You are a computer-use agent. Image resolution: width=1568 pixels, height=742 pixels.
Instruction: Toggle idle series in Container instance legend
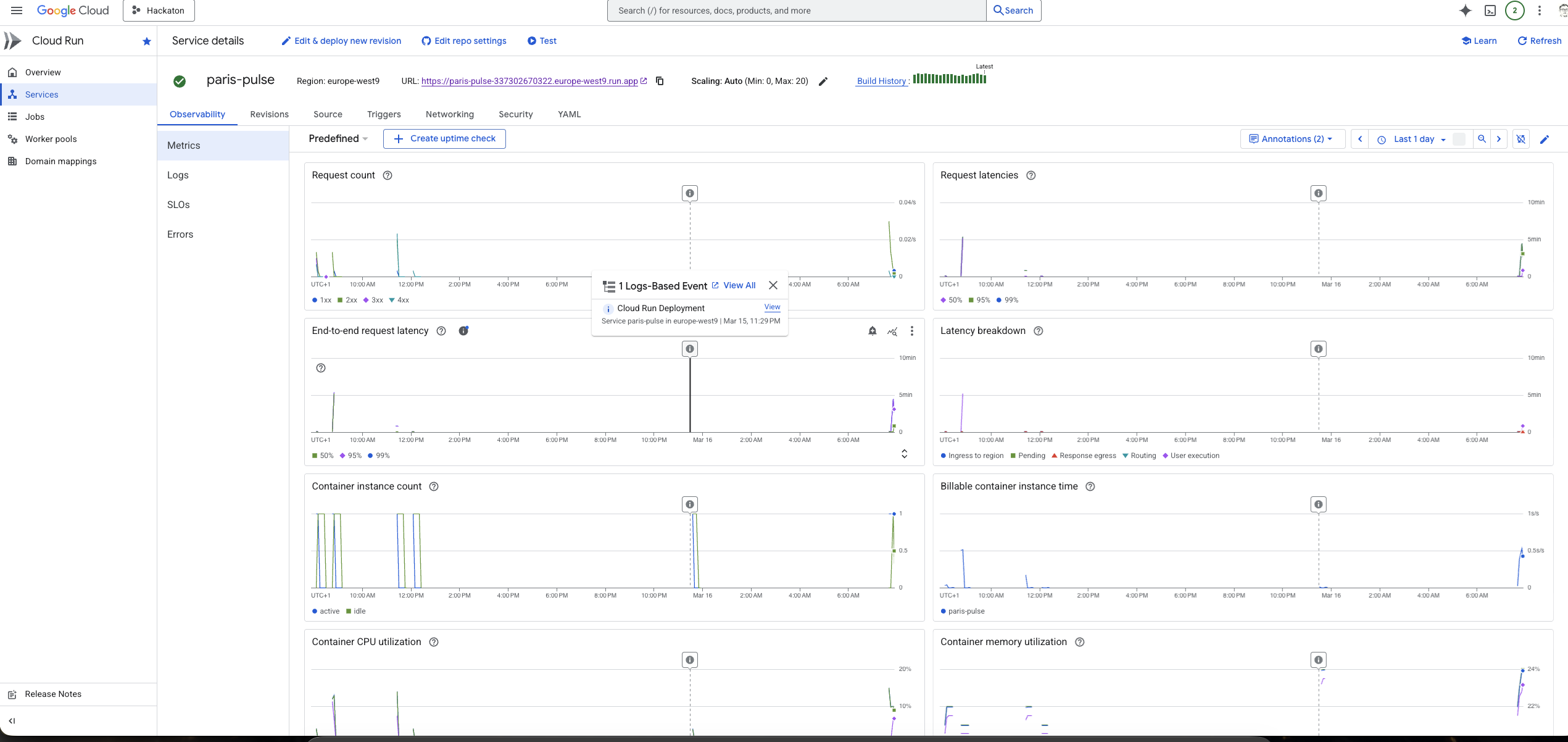click(356, 611)
